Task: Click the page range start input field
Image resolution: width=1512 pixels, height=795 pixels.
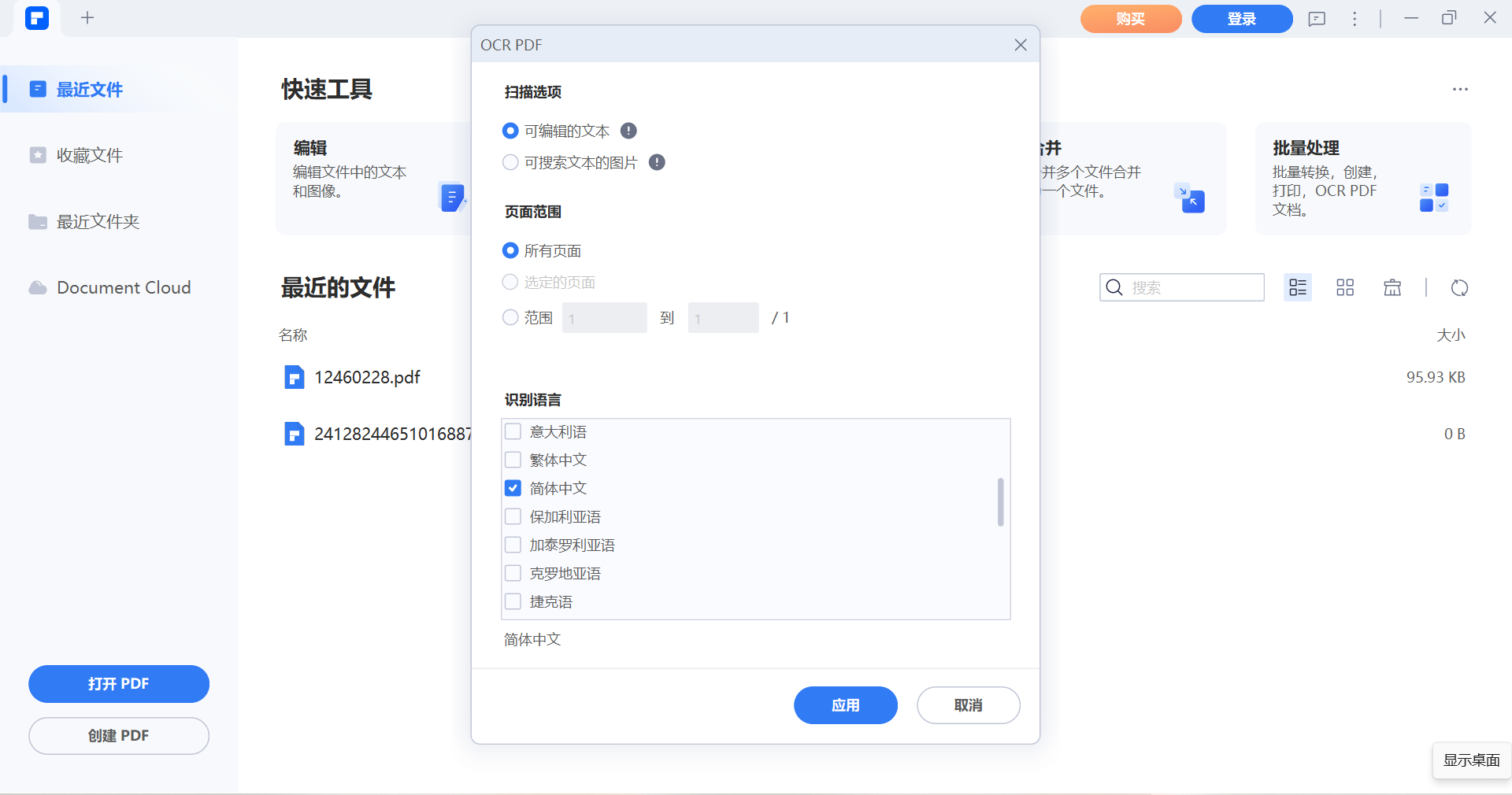Action: pos(604,317)
